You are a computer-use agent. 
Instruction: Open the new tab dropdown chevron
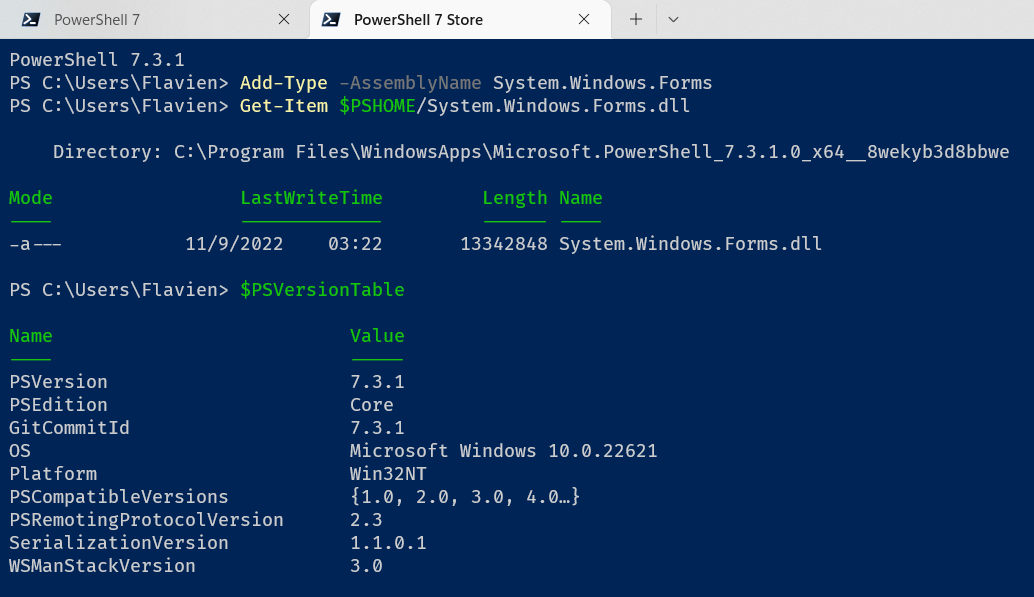(672, 19)
